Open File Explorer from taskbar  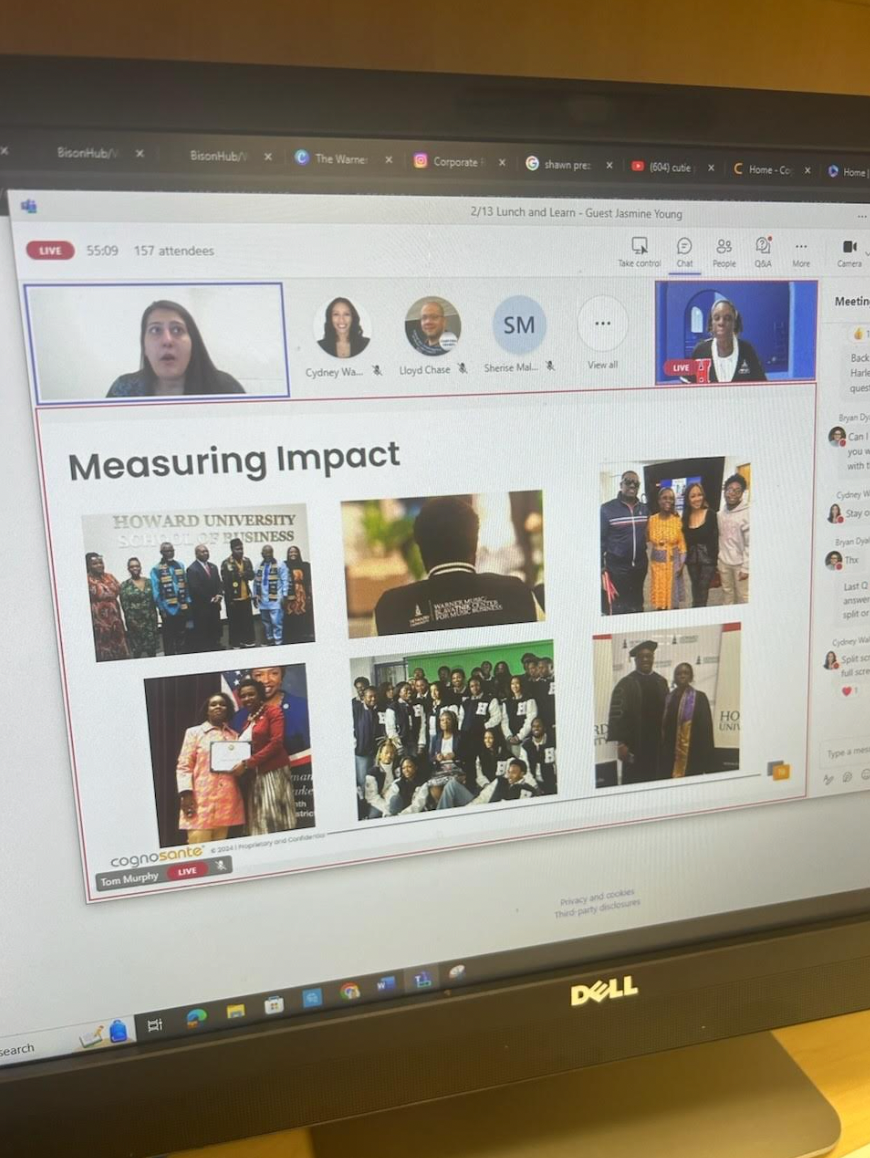(236, 1011)
